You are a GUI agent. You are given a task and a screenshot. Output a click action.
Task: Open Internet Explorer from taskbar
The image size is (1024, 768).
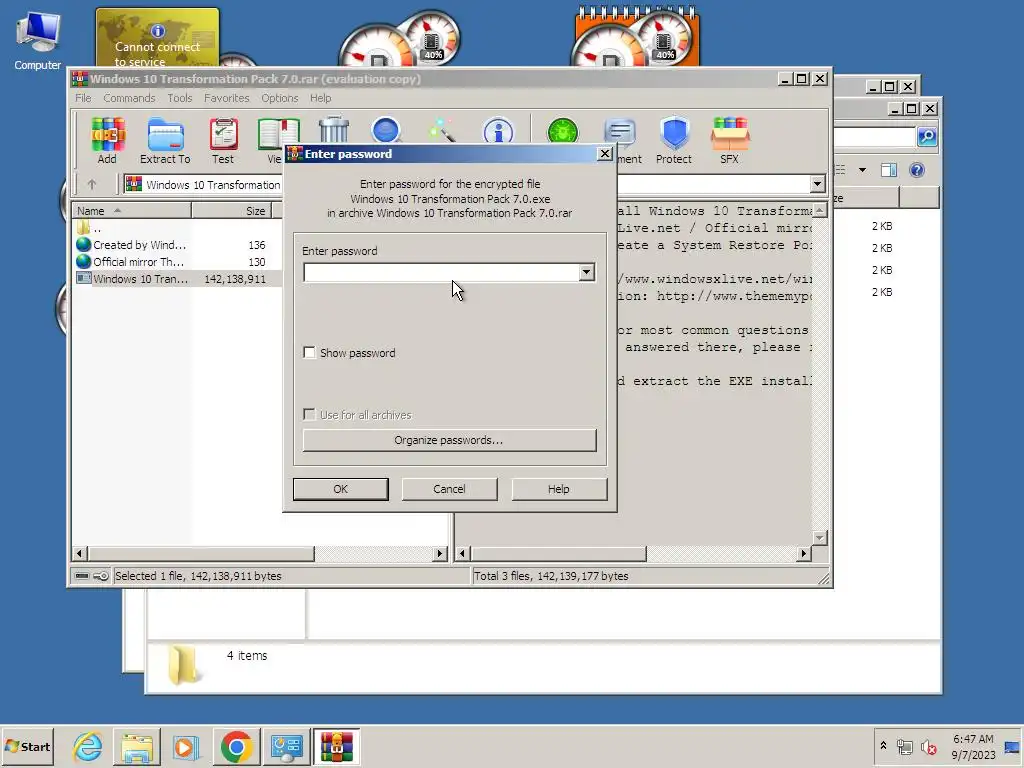click(88, 746)
